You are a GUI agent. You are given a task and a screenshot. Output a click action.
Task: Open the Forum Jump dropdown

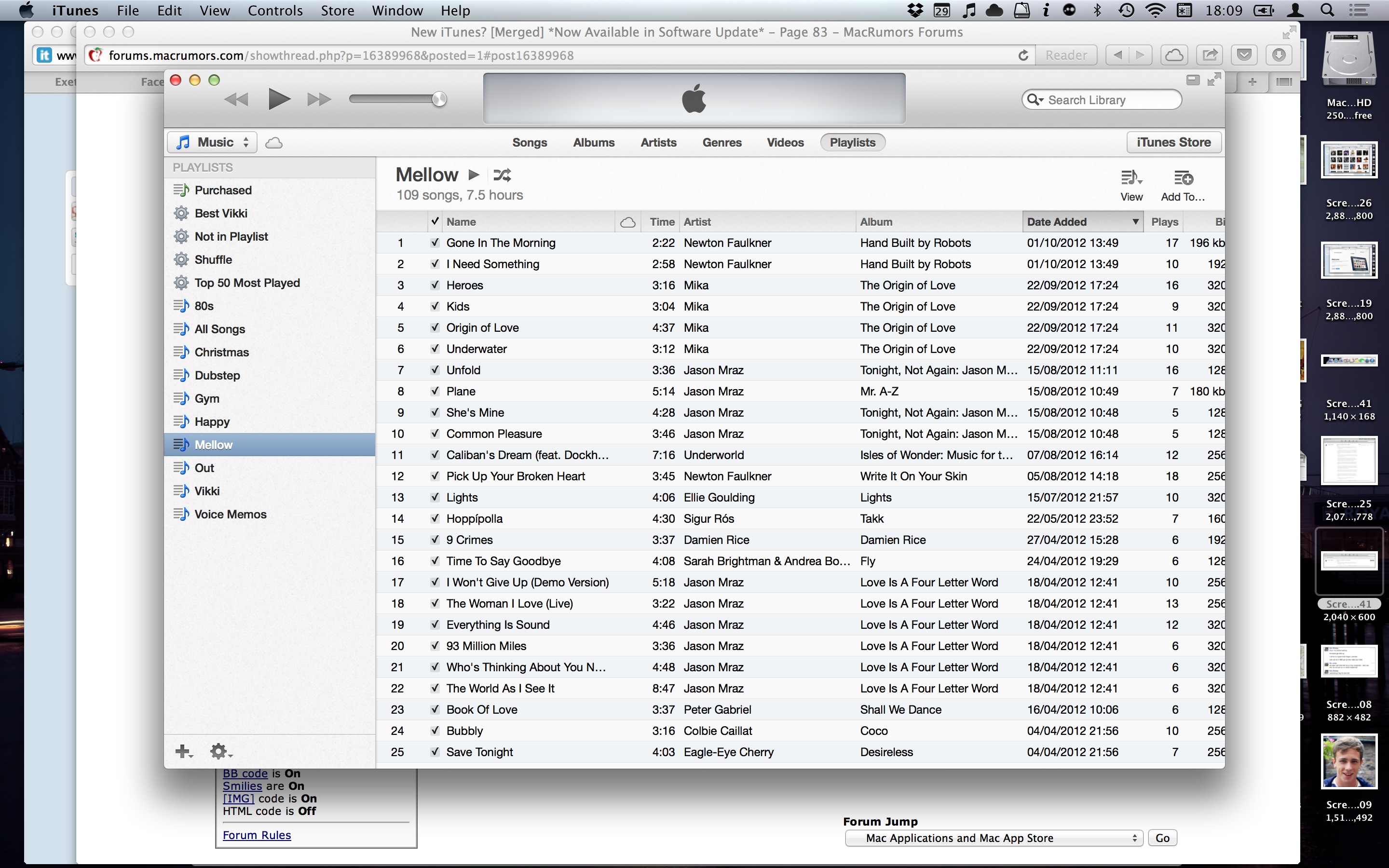994,838
